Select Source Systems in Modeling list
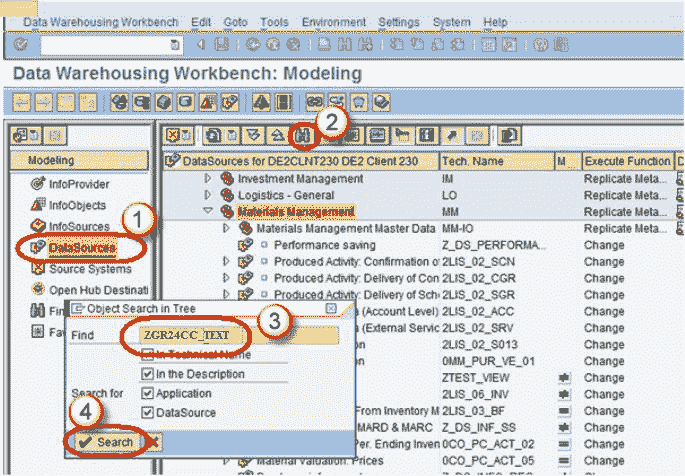The width and height of the screenshot is (685, 476). (x=90, y=269)
